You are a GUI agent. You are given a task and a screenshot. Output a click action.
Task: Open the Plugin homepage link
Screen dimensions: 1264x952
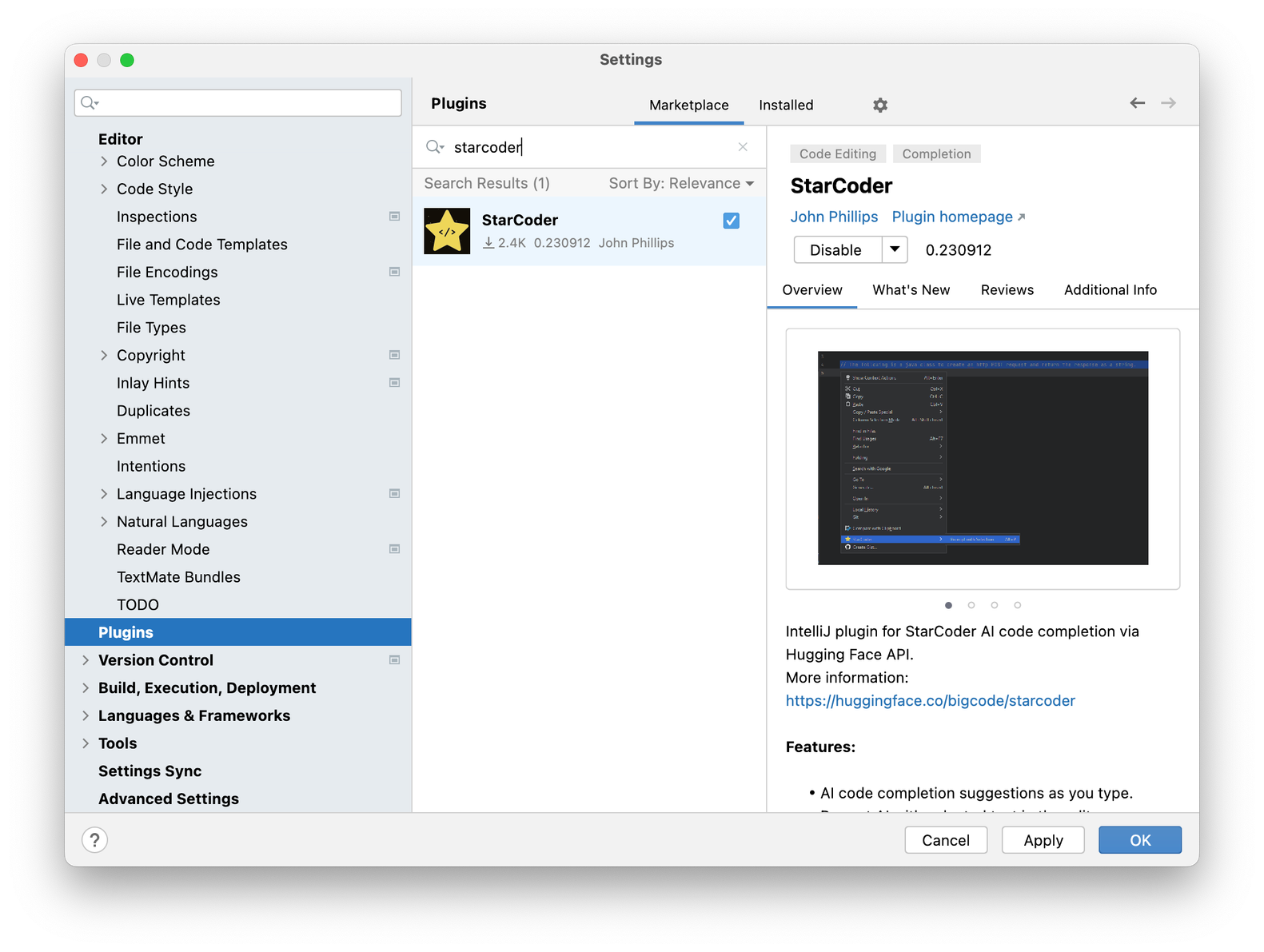(x=959, y=217)
